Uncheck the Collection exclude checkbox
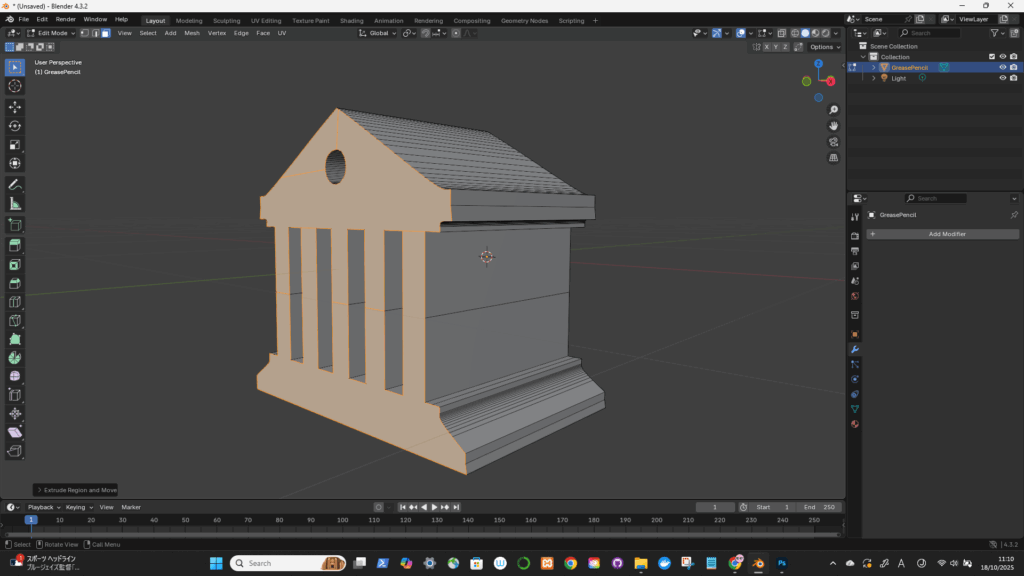The height and width of the screenshot is (576, 1024). click(x=991, y=57)
